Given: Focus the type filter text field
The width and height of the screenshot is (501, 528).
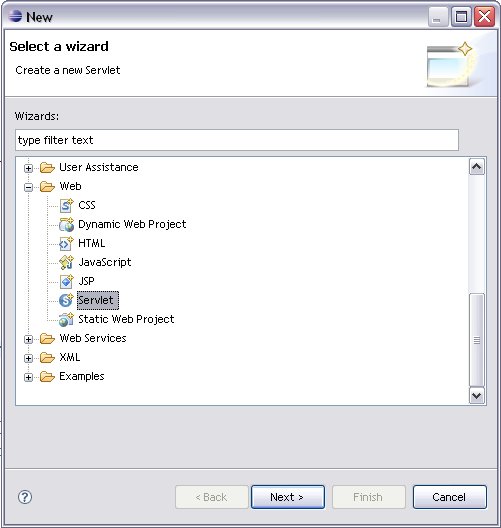Looking at the screenshot, I should click(237, 140).
